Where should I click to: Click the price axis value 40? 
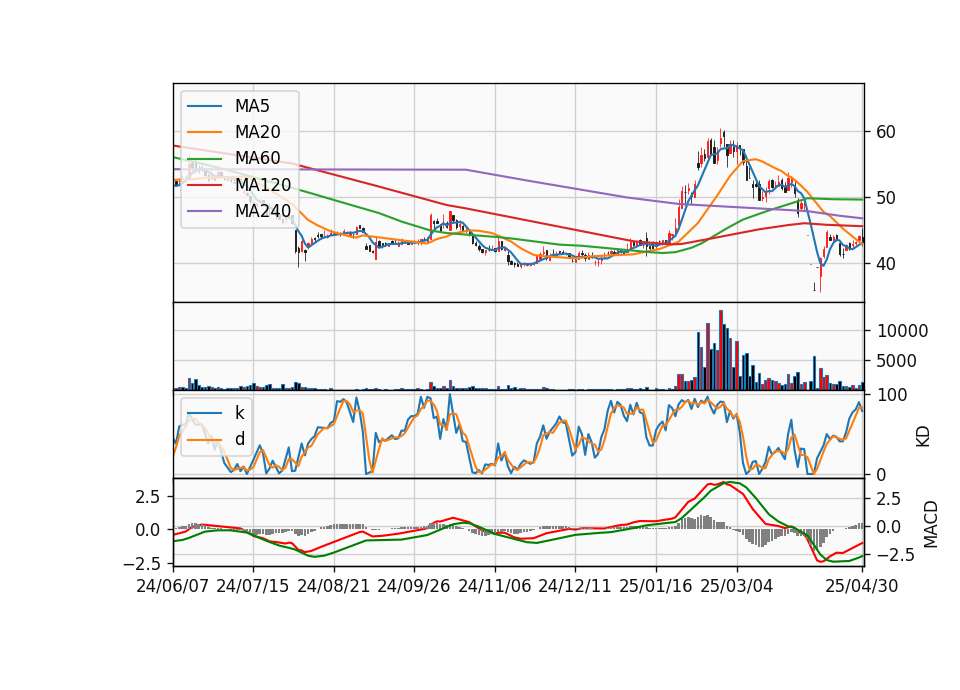pos(885,264)
